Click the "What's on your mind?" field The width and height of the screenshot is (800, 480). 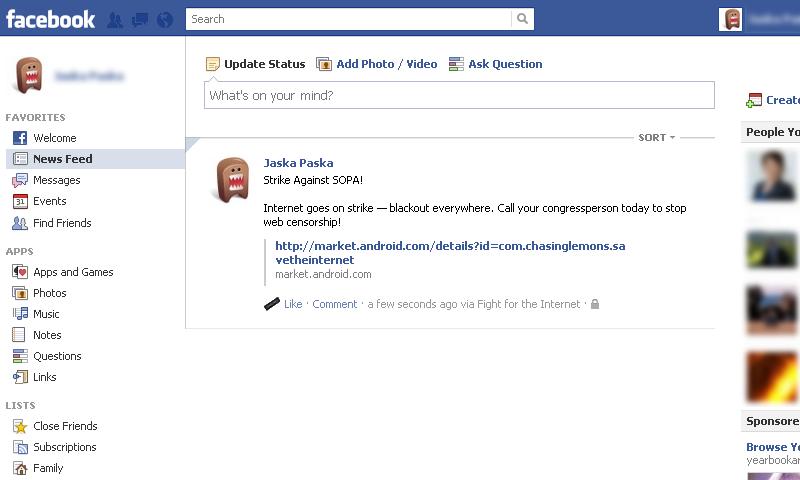pos(459,95)
